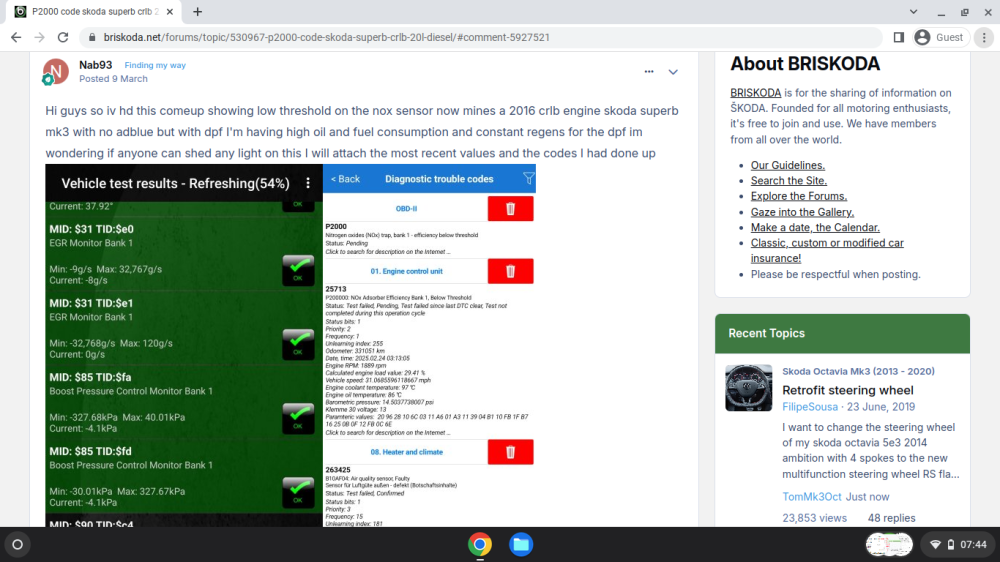Viewport: 1000px width, 562px height.
Task: Open steering wheel topic thumbnail
Action: [749, 388]
